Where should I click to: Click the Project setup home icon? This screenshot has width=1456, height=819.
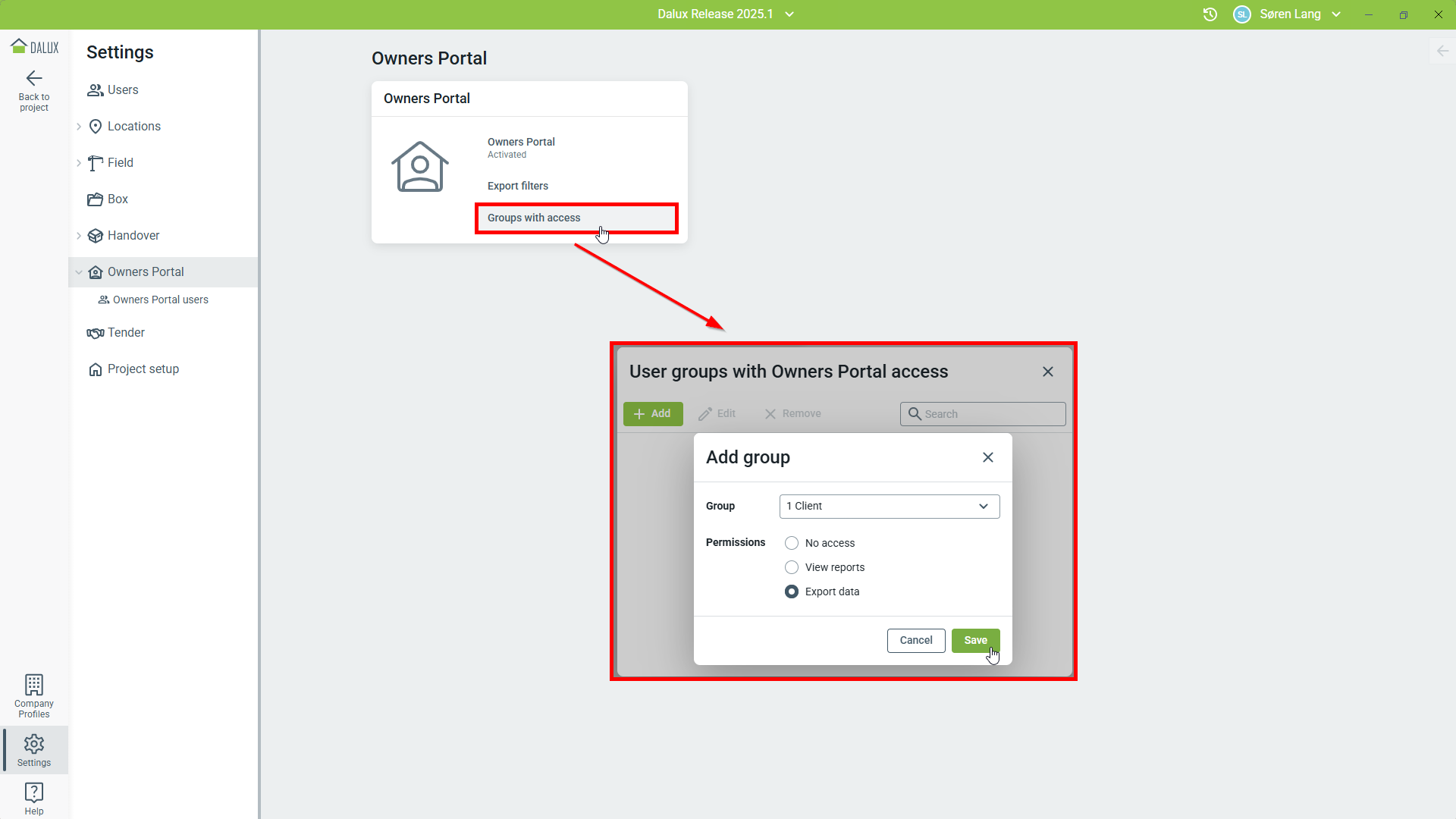coord(96,369)
